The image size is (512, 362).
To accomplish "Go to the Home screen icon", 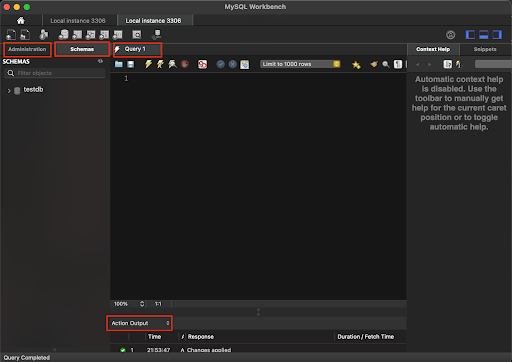I will pos(21,21).
